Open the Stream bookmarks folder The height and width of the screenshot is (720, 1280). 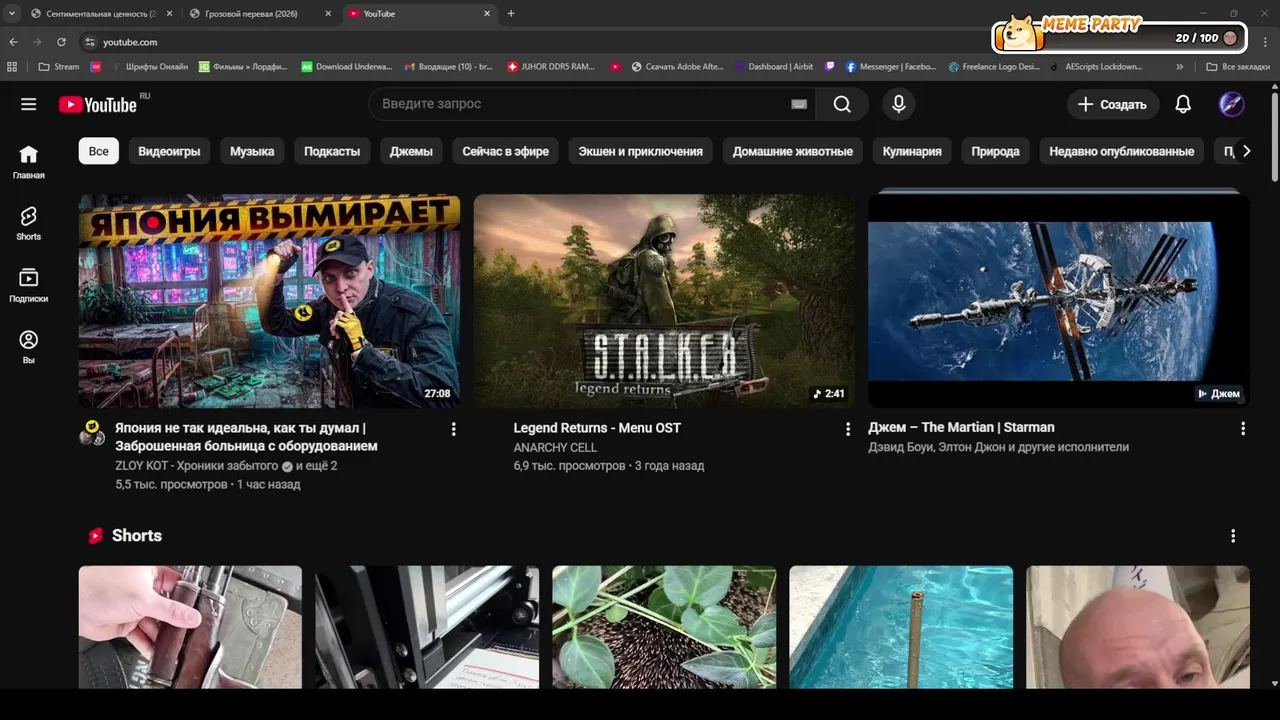point(59,67)
